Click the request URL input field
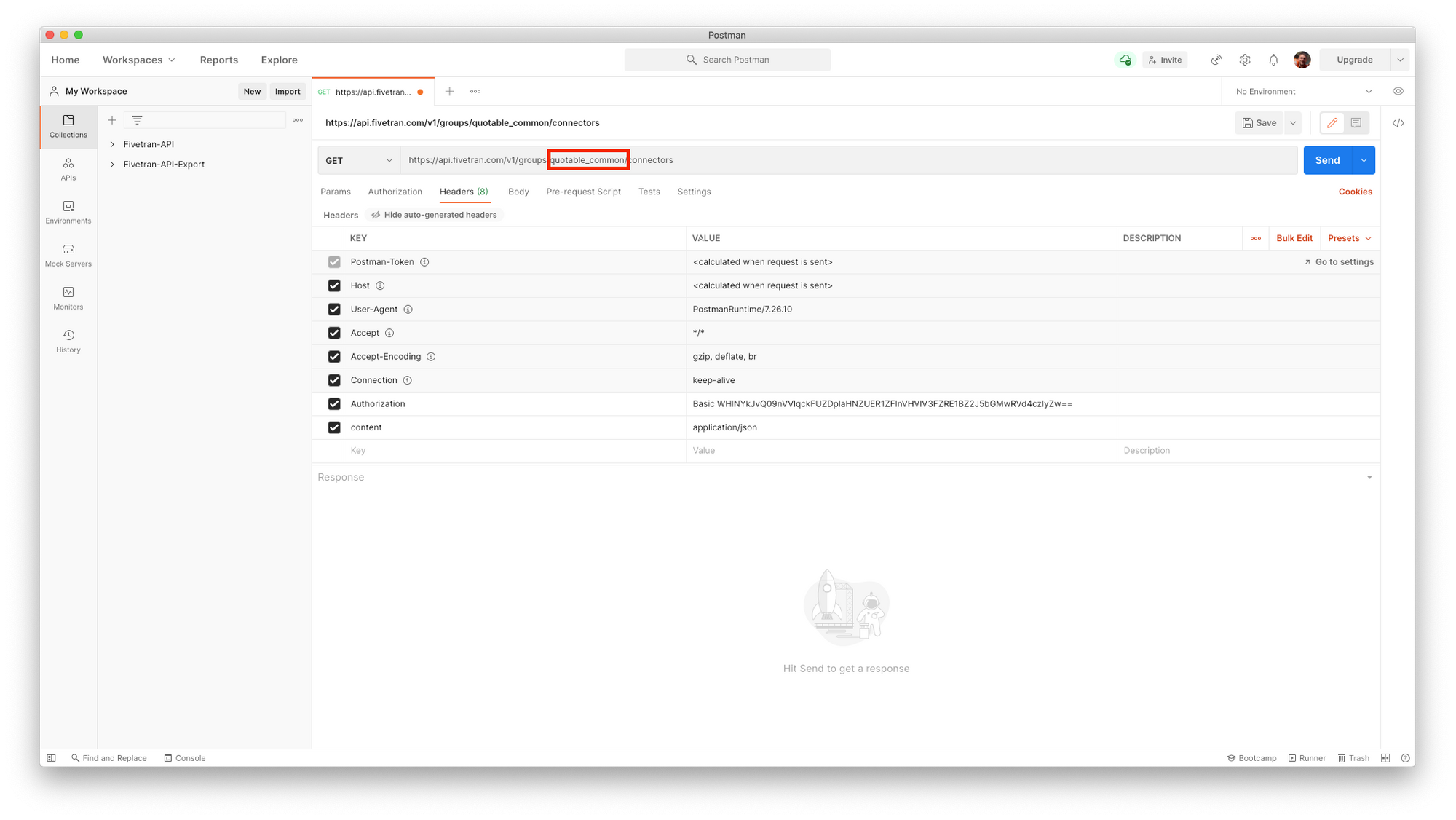Screen dimensions: 1456x820 [849, 160]
